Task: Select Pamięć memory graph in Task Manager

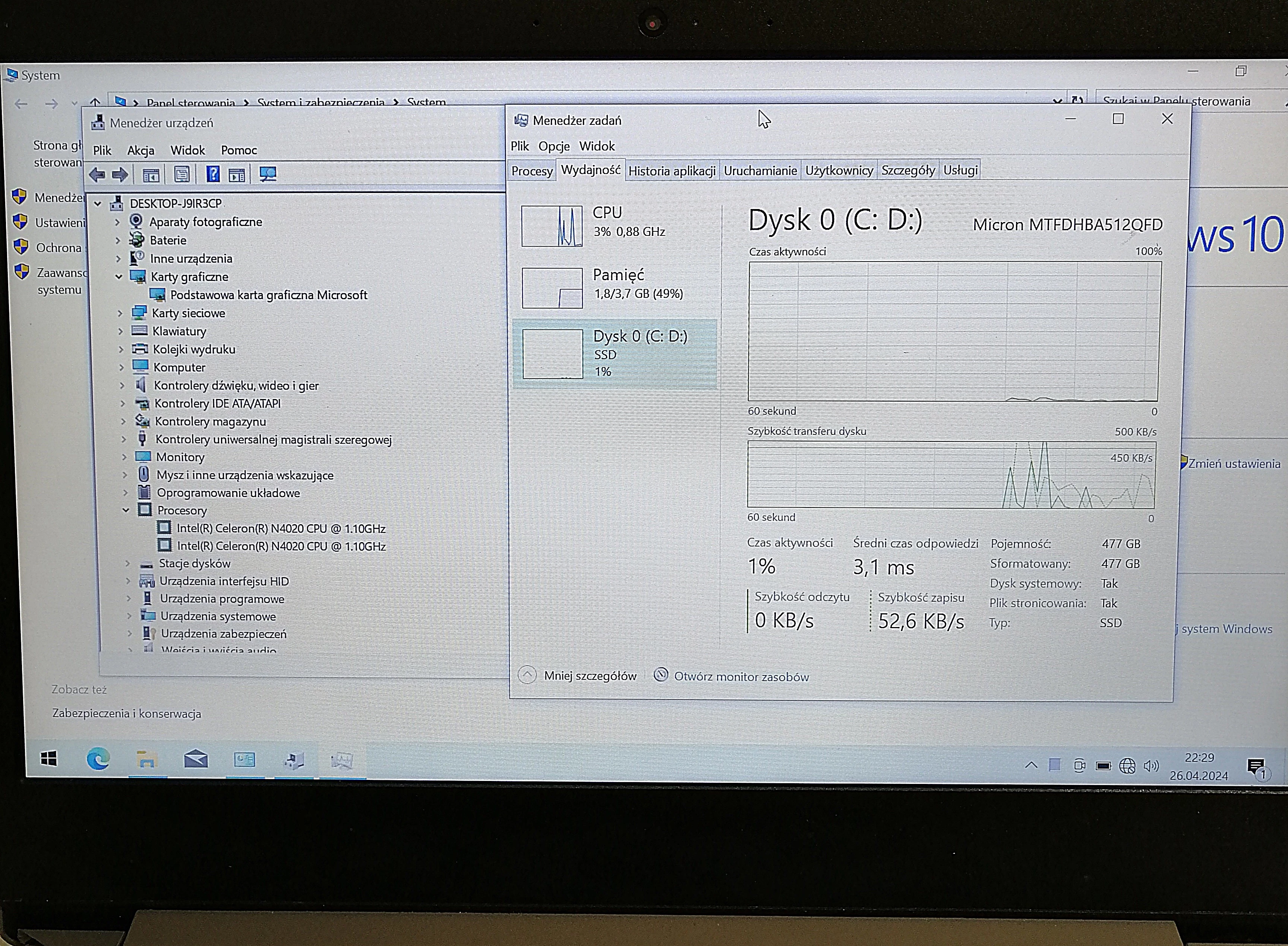Action: 552,288
